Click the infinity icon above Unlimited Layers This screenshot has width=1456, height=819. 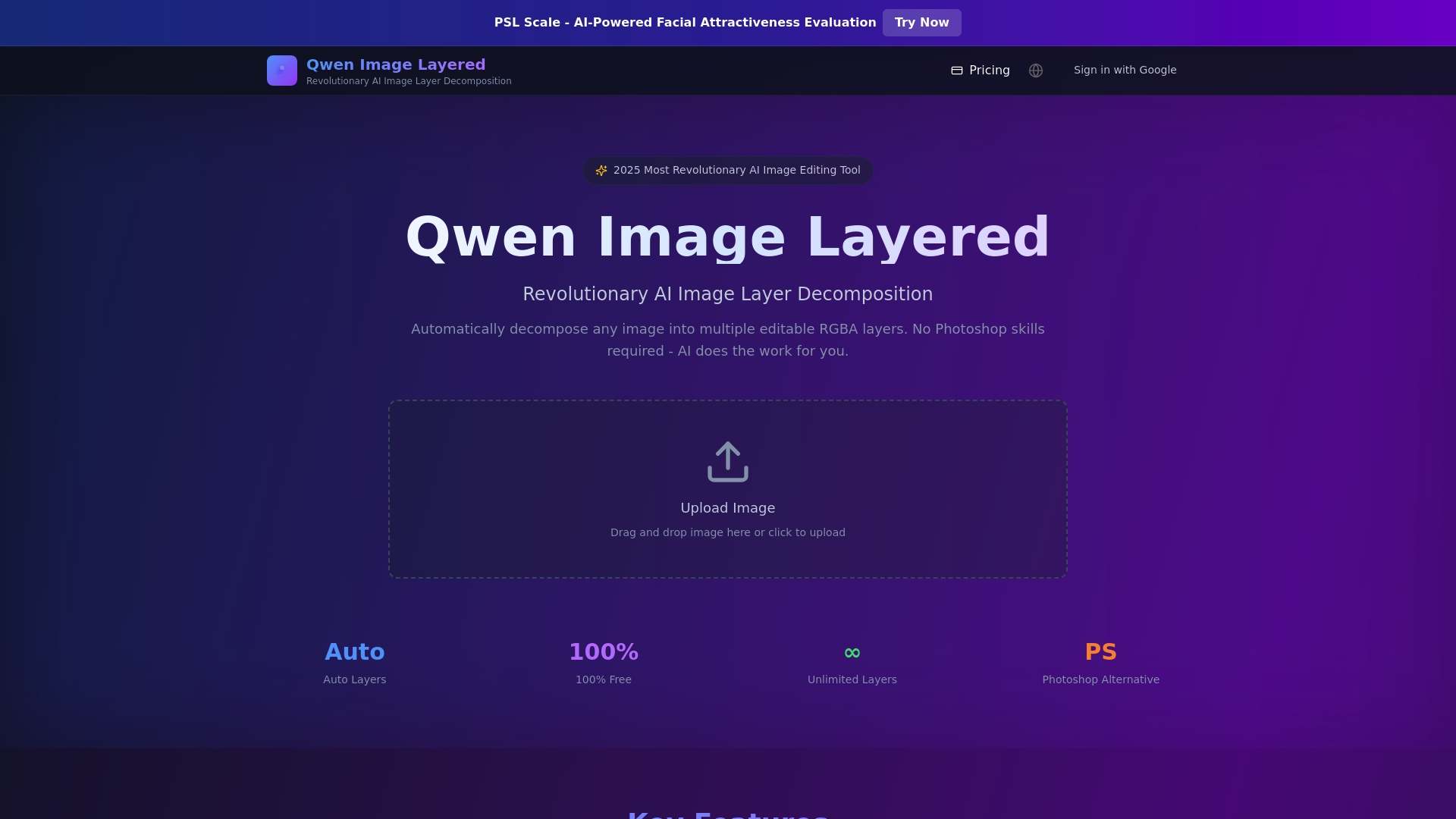click(x=852, y=652)
